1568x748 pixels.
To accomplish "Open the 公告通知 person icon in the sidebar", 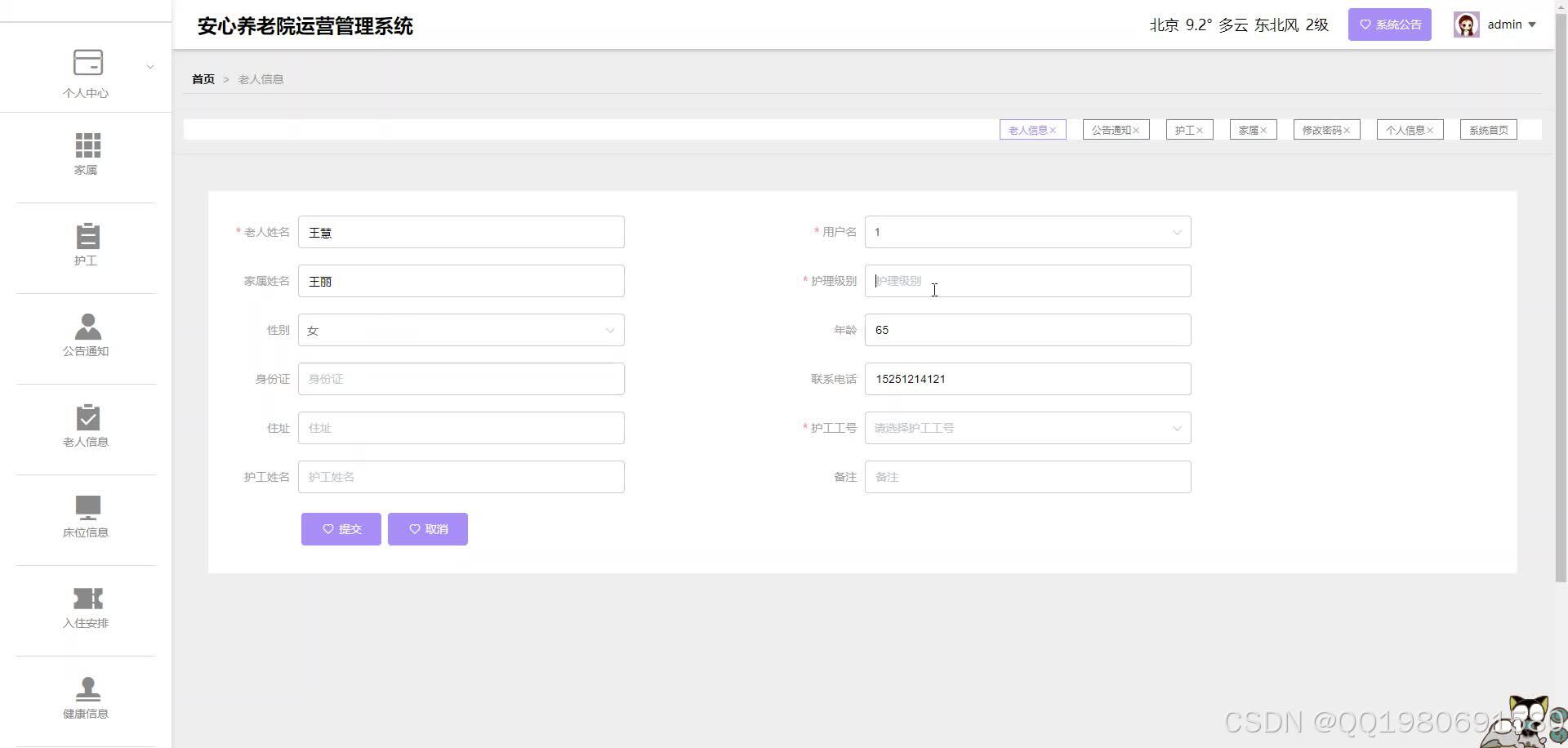I will point(87,327).
